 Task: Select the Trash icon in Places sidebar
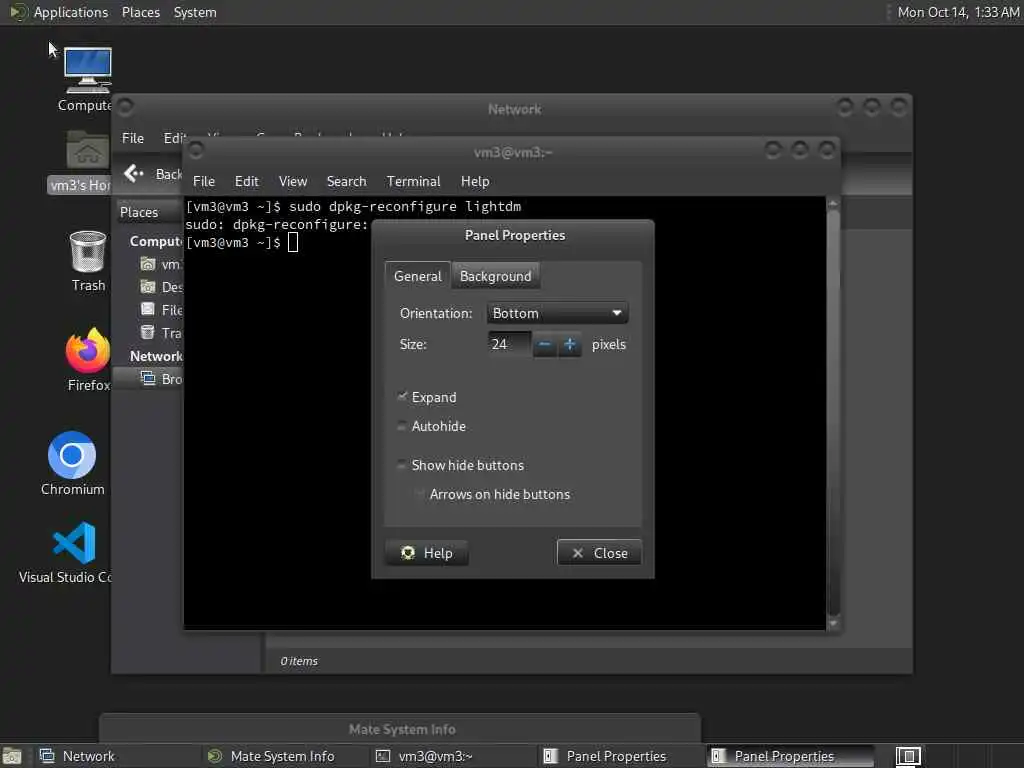(x=148, y=332)
